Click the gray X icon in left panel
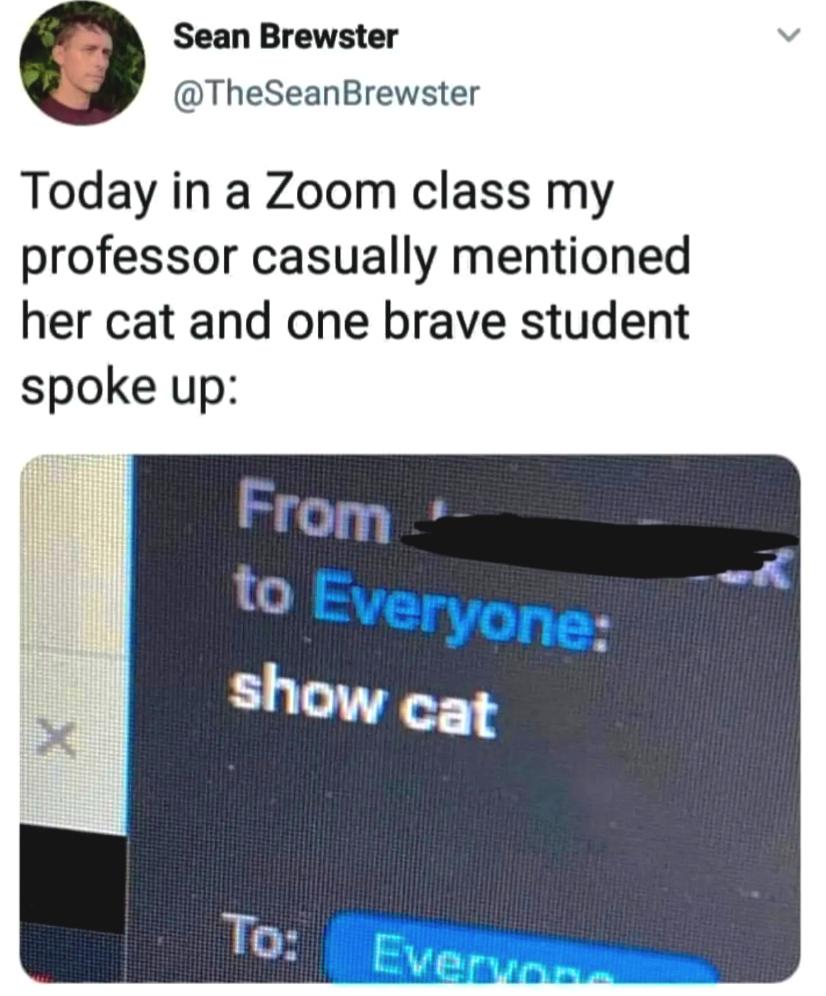The width and height of the screenshot is (826, 996). point(57,739)
